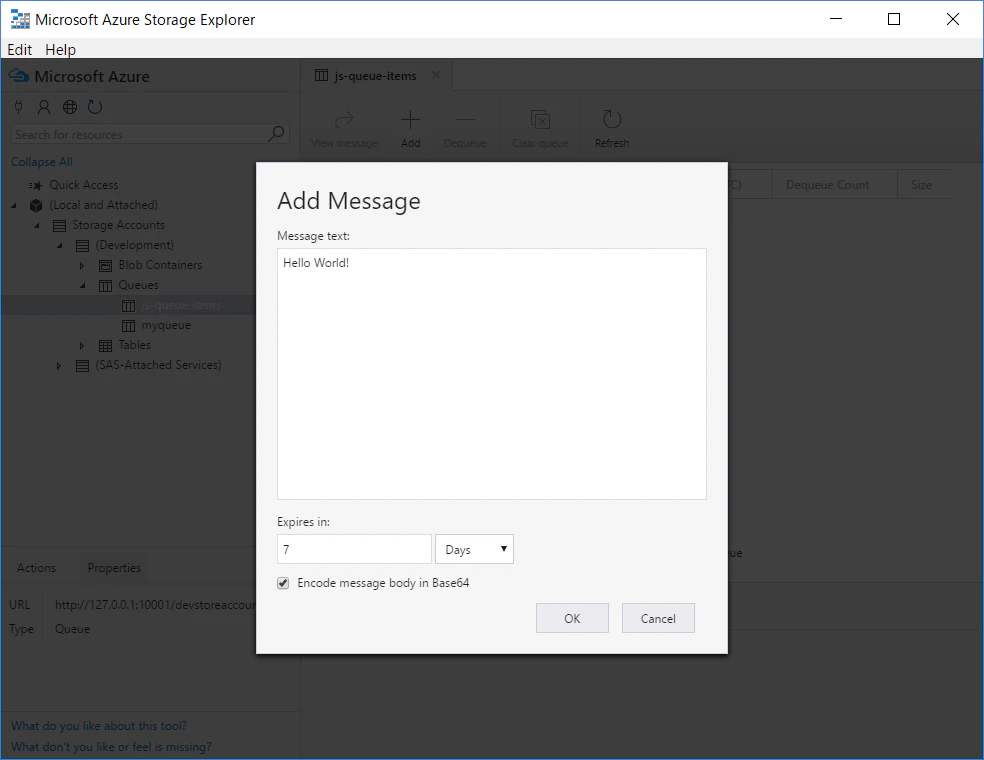Click the View message toolbar icon
Screen dimensions: 984x760
[x=345, y=120]
